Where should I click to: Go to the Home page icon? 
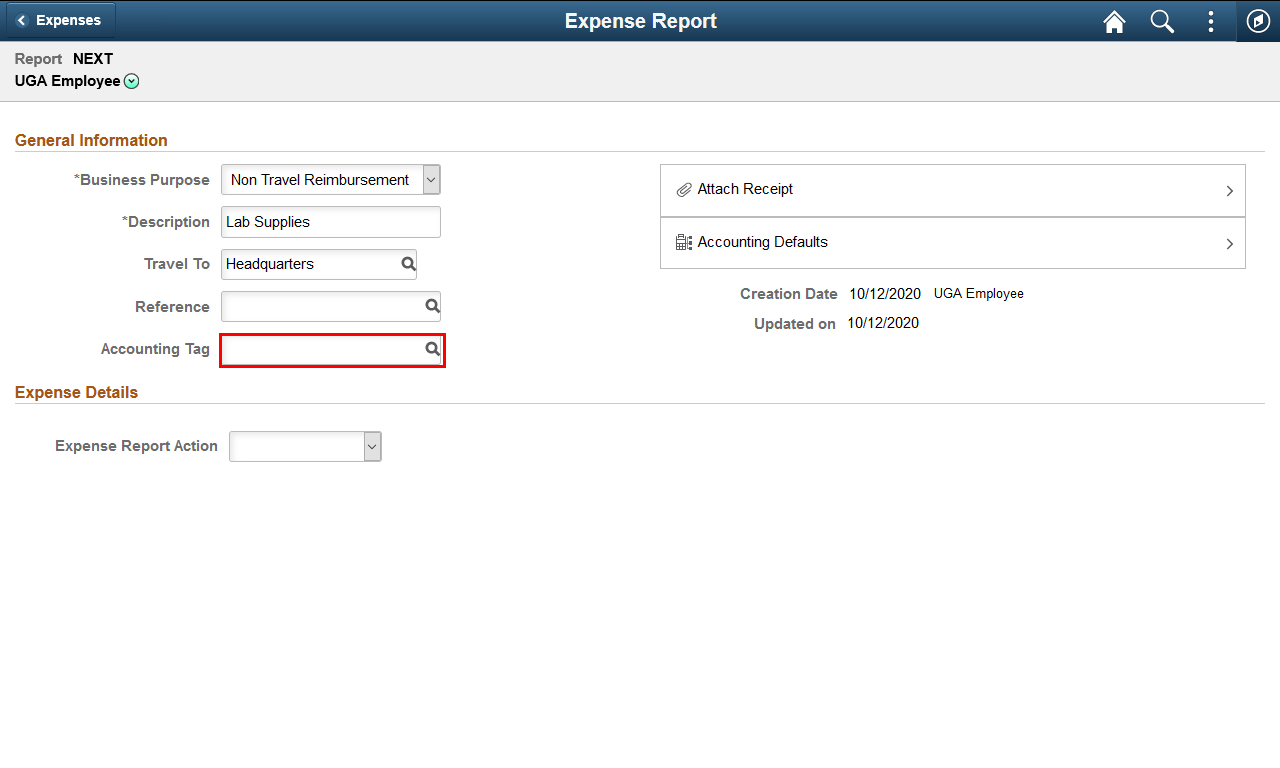point(1114,21)
